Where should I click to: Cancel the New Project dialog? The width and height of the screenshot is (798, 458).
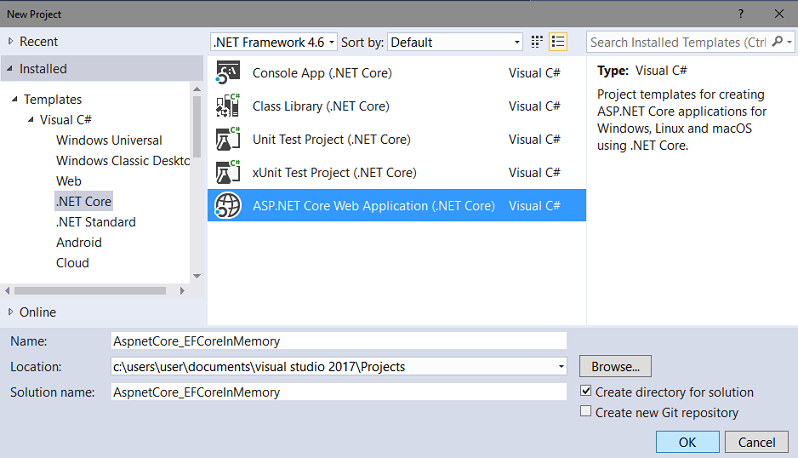tap(757, 442)
